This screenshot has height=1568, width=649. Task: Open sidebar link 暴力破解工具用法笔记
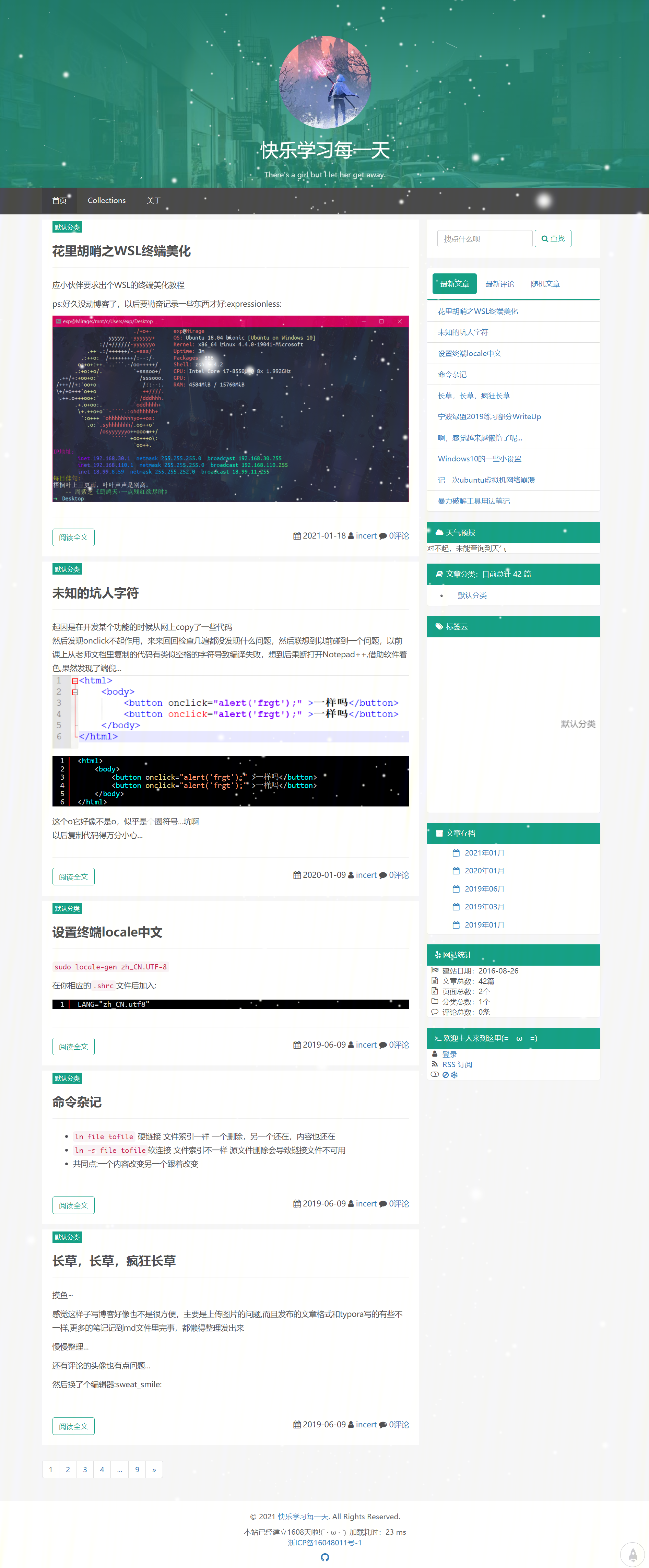click(x=474, y=501)
